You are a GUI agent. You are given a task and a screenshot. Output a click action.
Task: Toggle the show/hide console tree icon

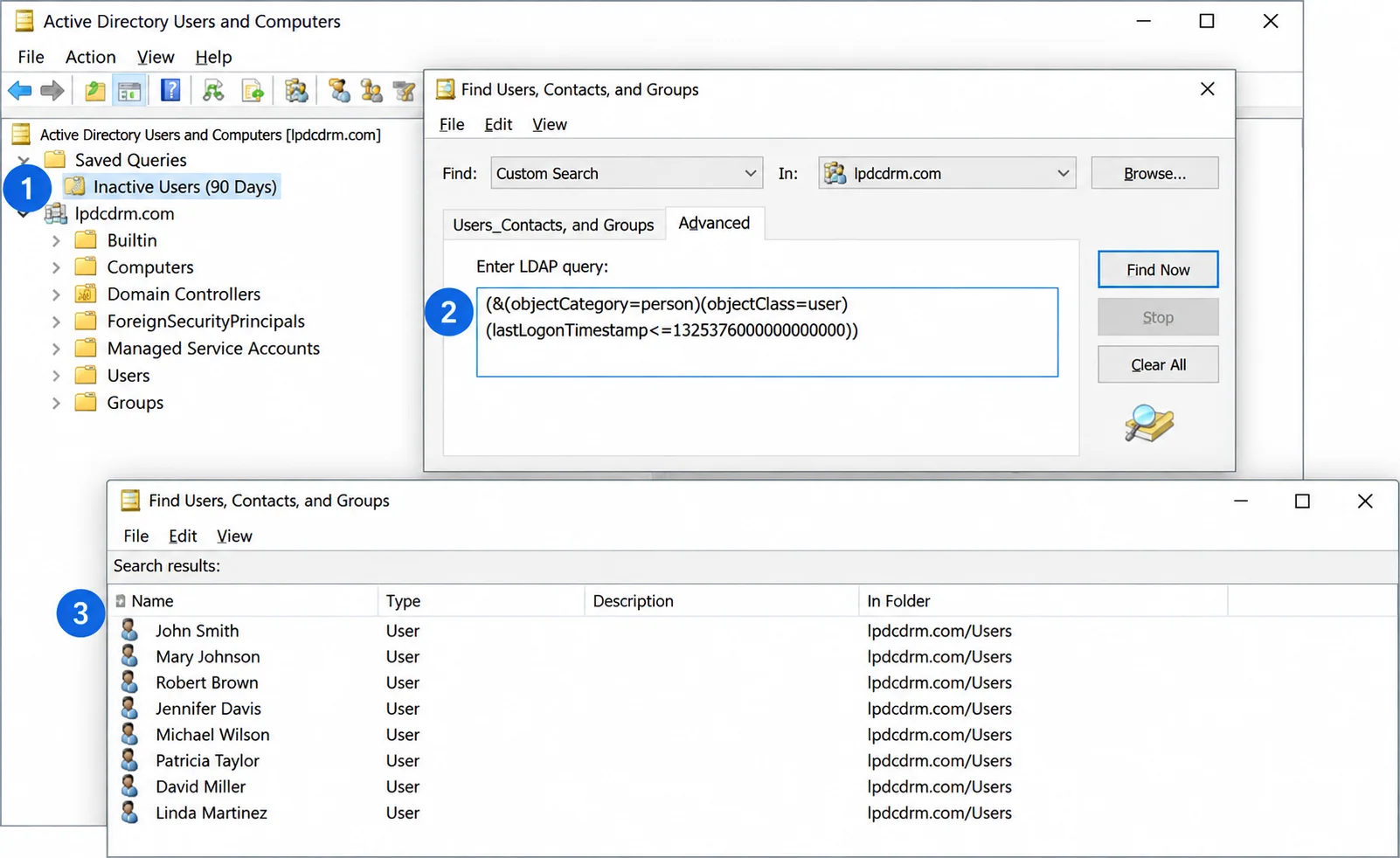click(x=129, y=90)
